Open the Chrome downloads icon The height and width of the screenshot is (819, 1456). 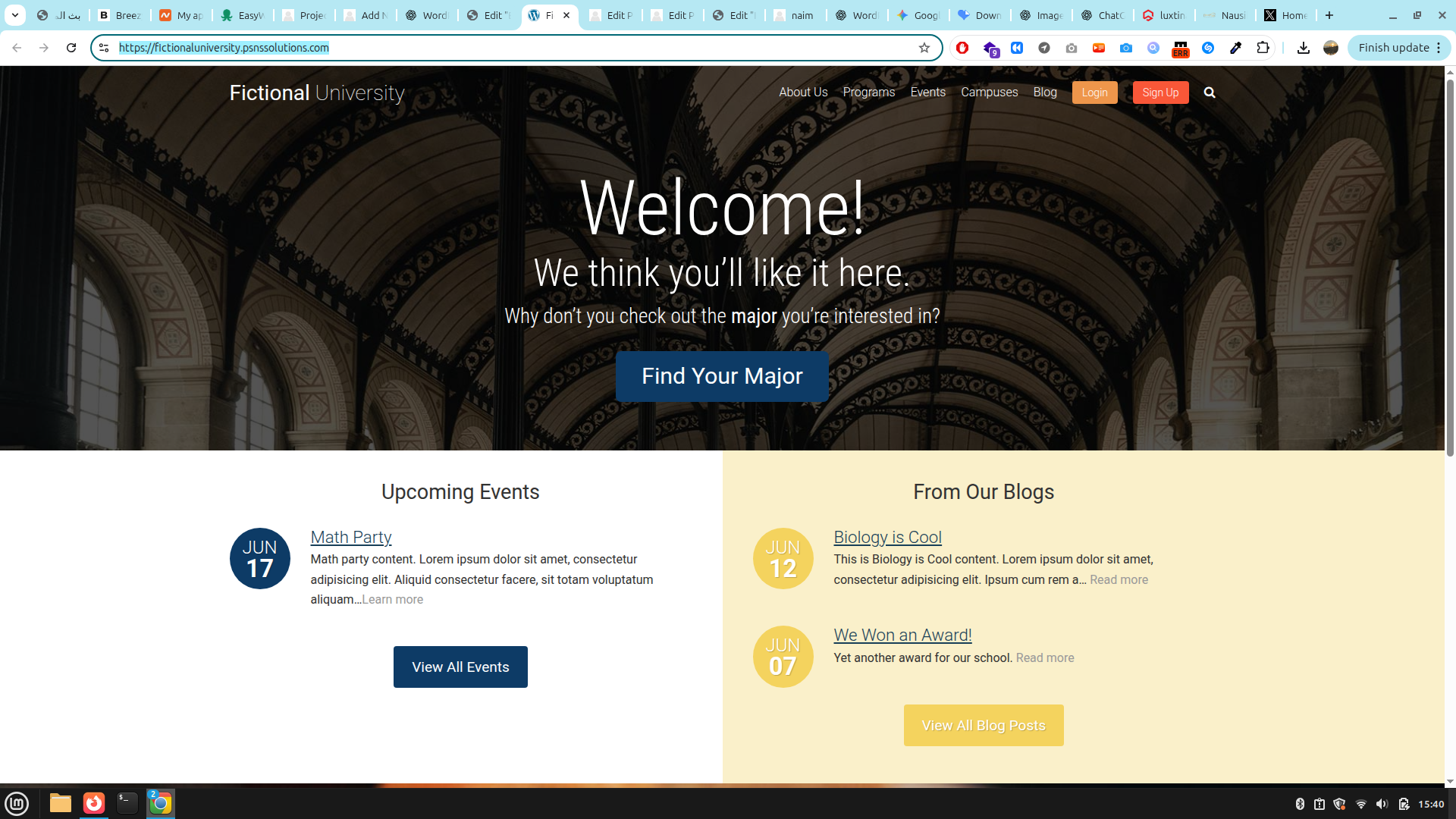click(1303, 48)
